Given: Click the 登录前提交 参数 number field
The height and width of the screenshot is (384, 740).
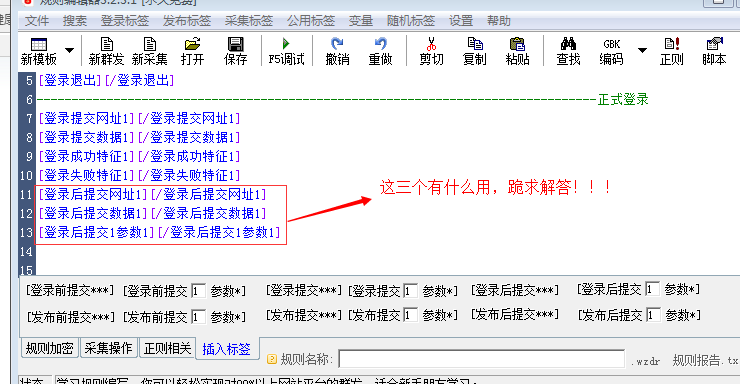Looking at the screenshot, I should point(198,291).
